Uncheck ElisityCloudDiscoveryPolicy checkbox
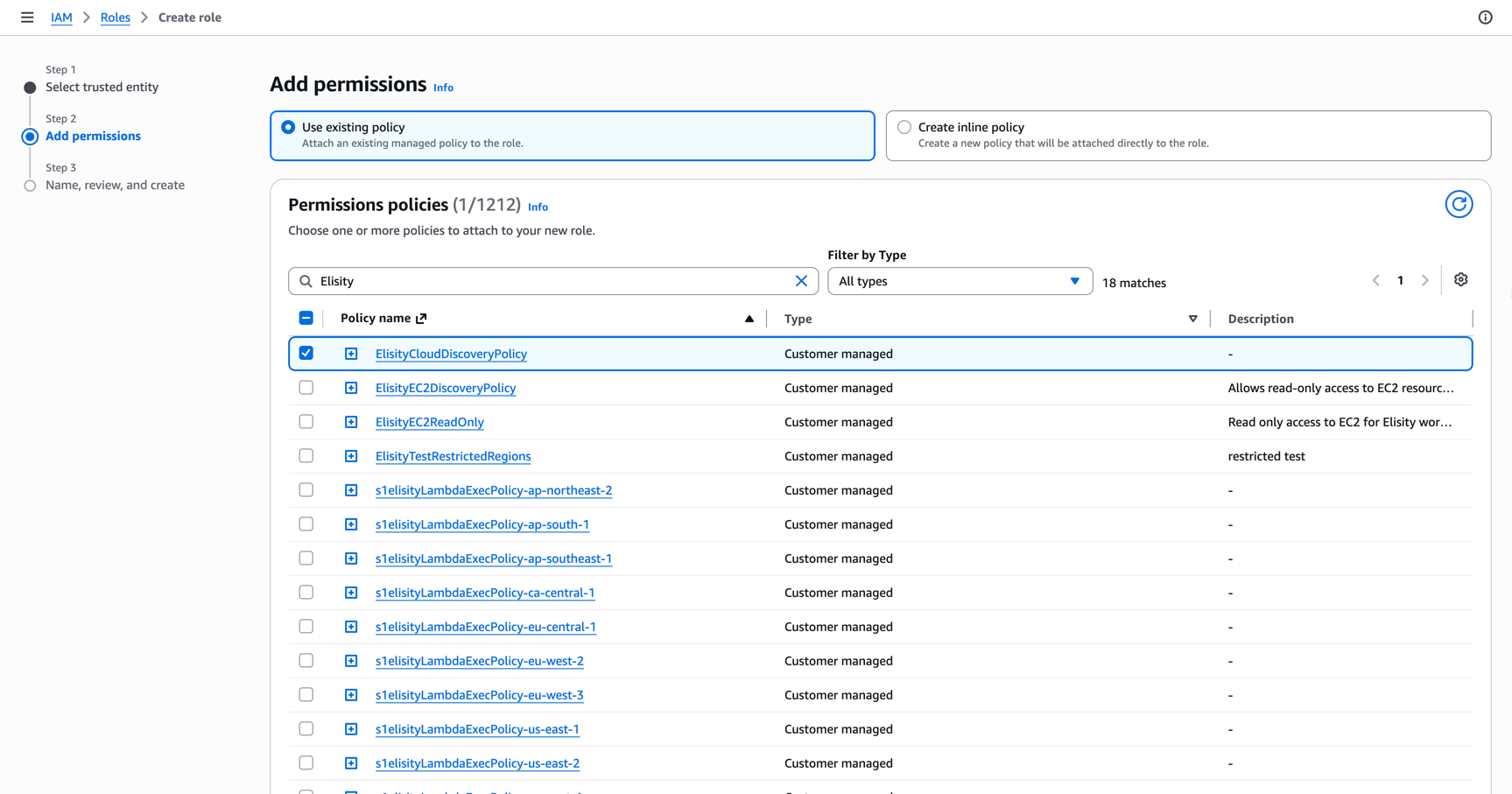Image resolution: width=1512 pixels, height=794 pixels. (306, 353)
